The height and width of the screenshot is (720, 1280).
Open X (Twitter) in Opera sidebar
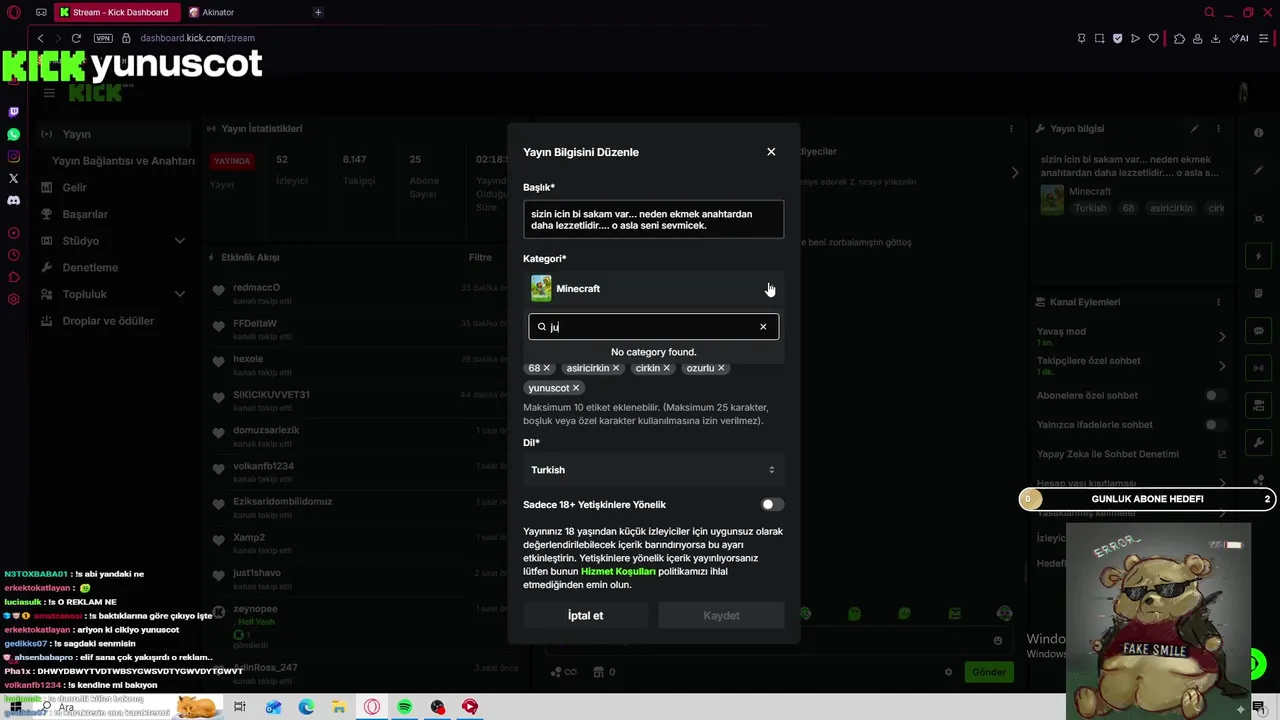click(13, 178)
